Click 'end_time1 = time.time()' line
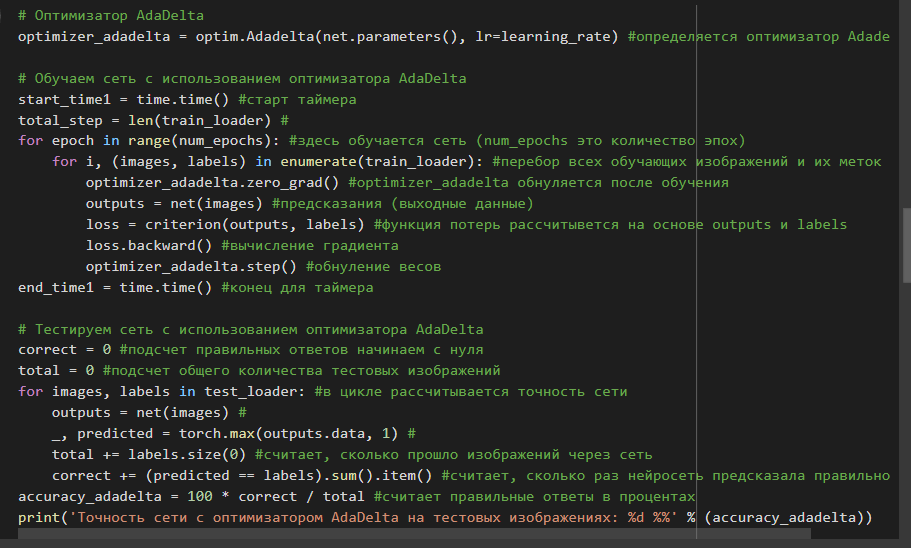Screen dimensions: 911x548 coord(115,287)
